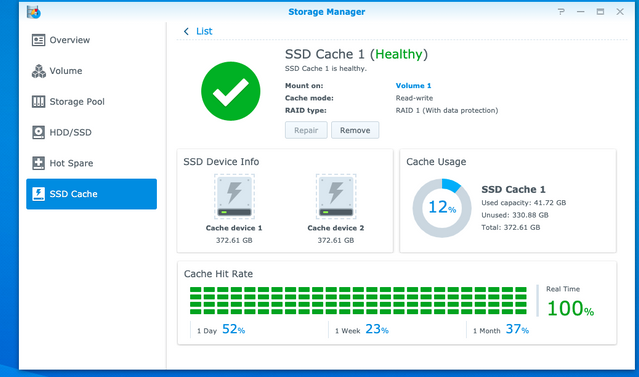Click the 'Cache Usage' panel title
Viewport: 639px width, 377px height.
click(x=436, y=162)
